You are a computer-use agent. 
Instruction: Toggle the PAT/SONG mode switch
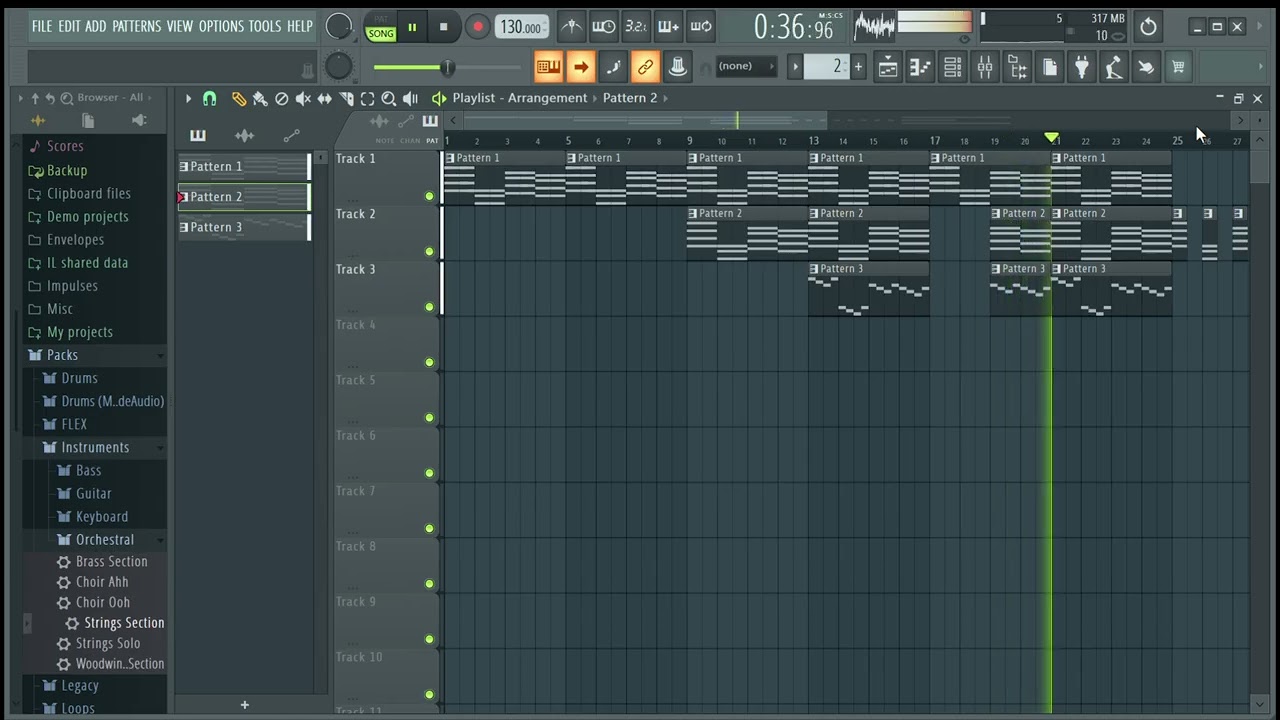click(381, 27)
